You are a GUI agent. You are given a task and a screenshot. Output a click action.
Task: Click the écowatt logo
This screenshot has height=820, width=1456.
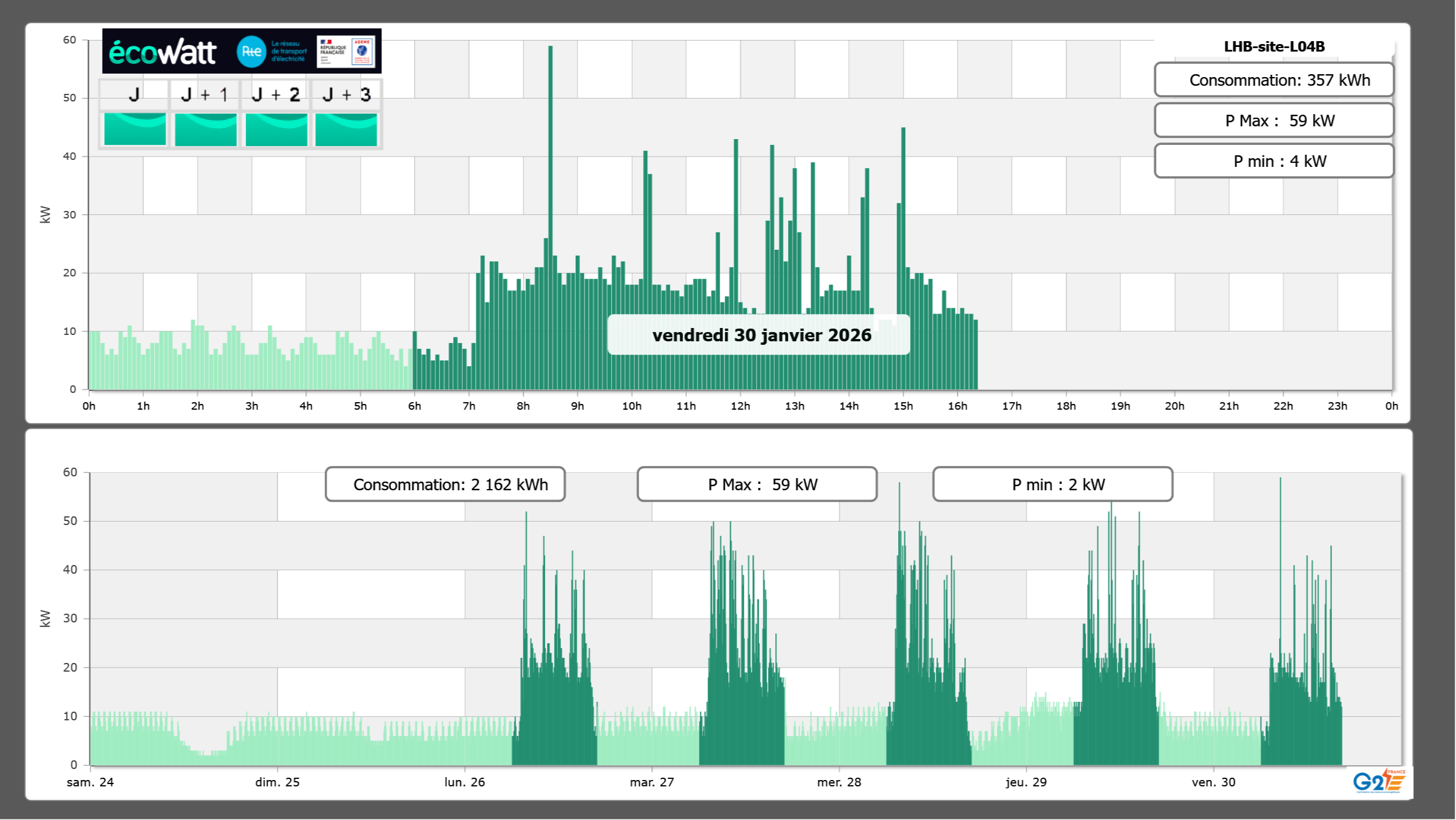163,52
